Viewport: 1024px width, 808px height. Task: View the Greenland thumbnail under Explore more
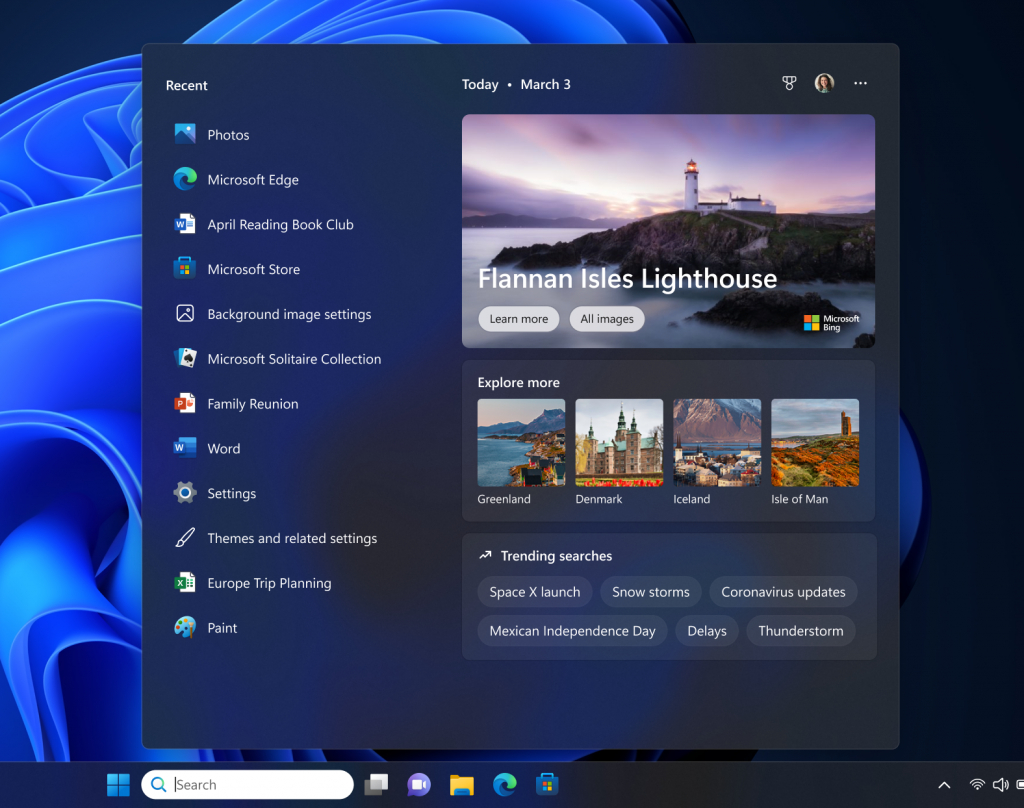click(521, 441)
